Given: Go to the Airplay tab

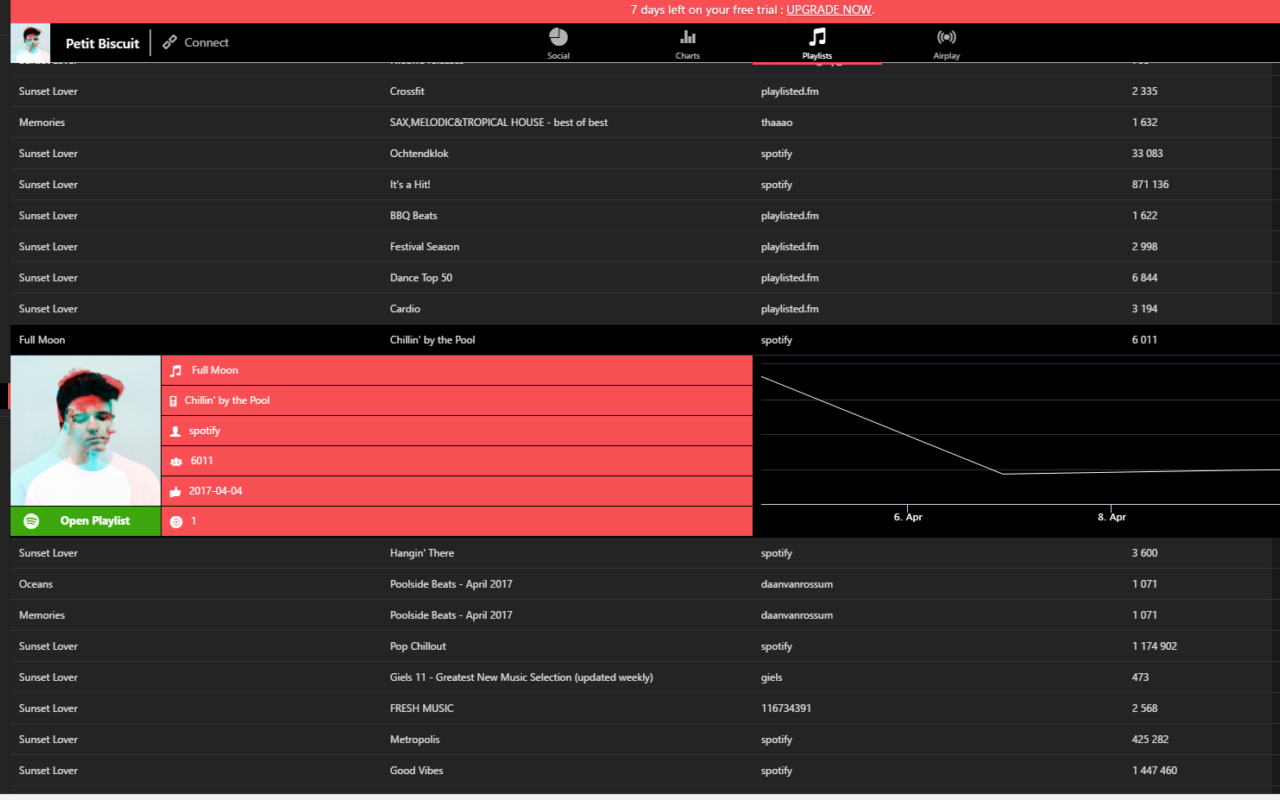Looking at the screenshot, I should tap(946, 43).
